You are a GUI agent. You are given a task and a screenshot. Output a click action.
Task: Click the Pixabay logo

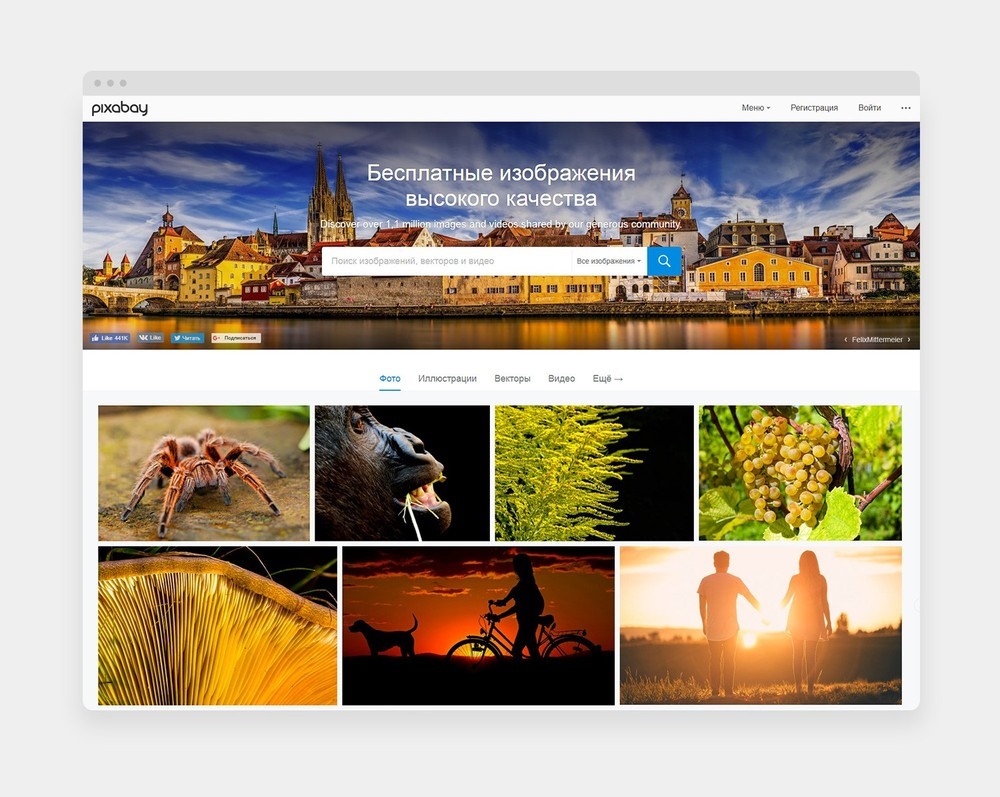tap(120, 108)
